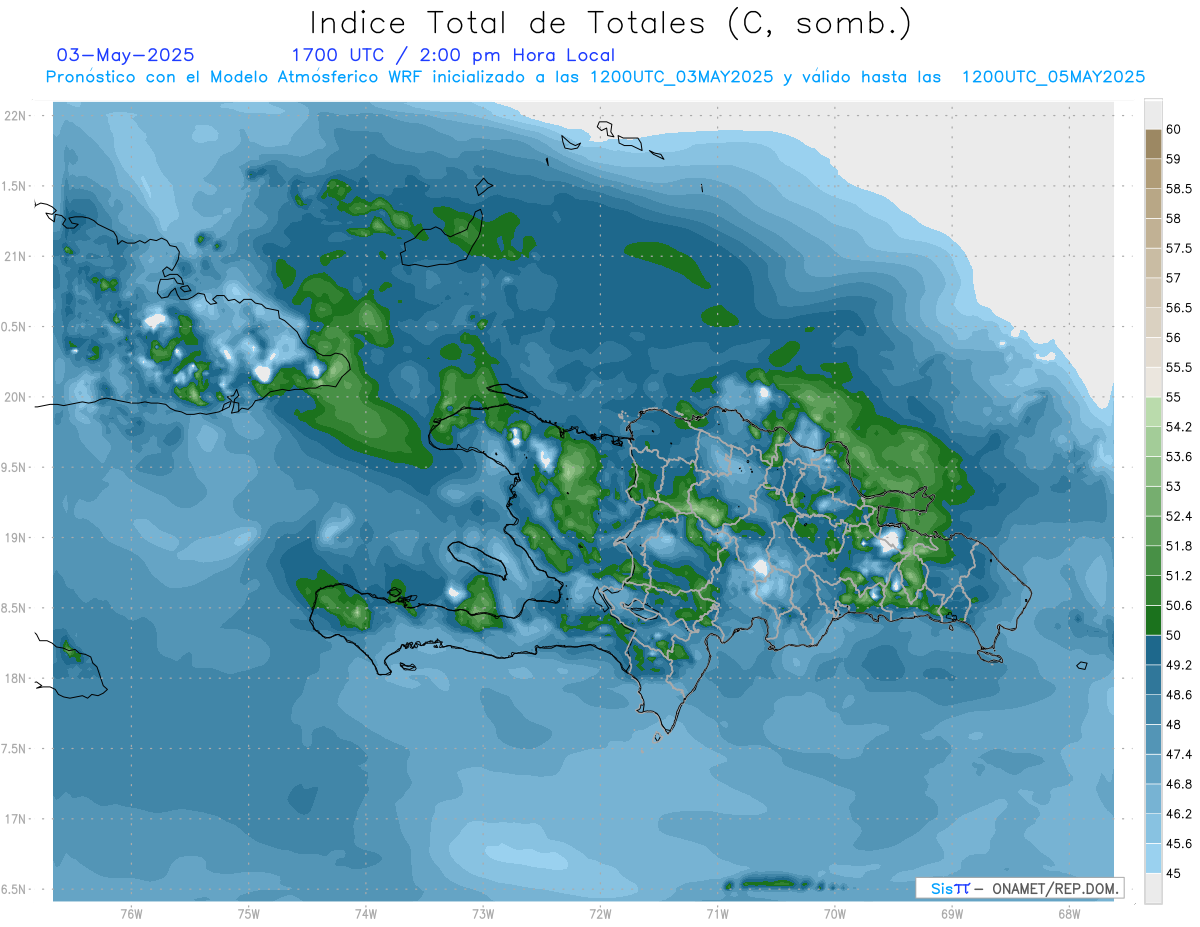Click the colorbar value '48.6'

point(1178,695)
